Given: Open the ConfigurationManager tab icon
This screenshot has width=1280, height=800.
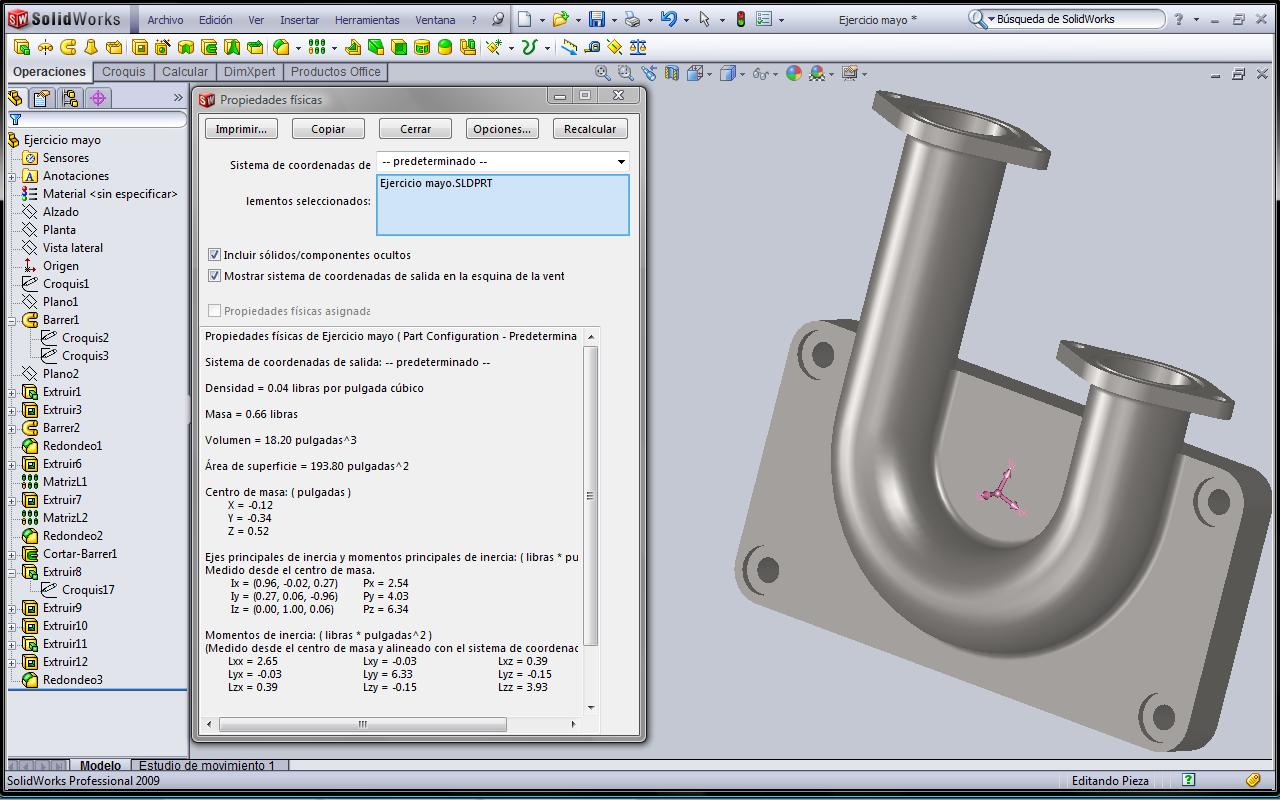Looking at the screenshot, I should 69,98.
